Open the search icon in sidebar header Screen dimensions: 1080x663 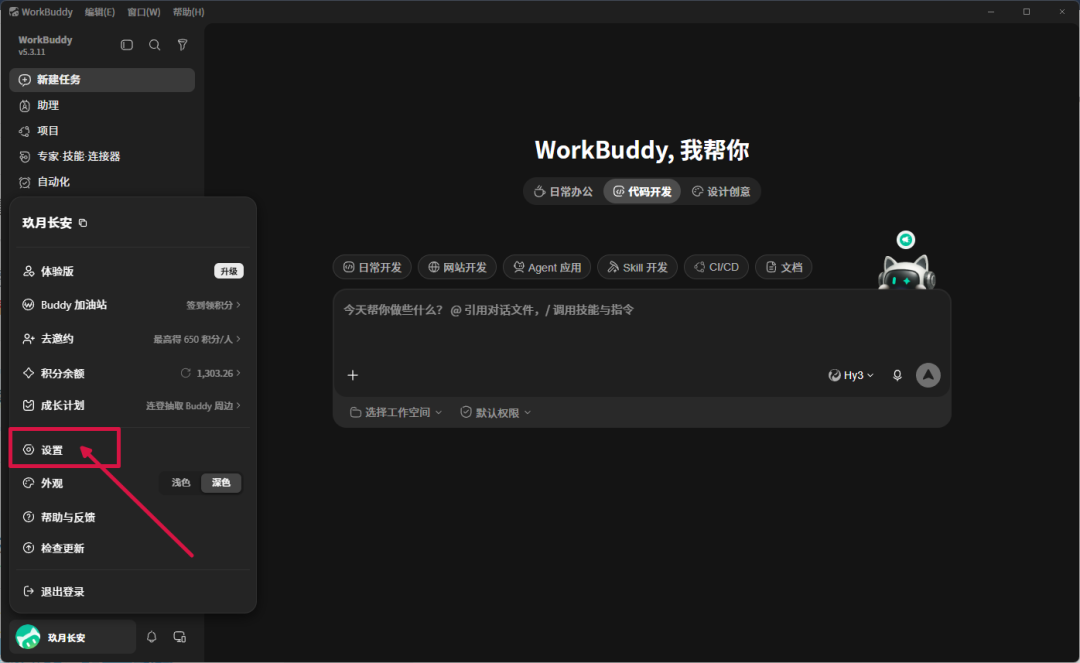click(154, 45)
